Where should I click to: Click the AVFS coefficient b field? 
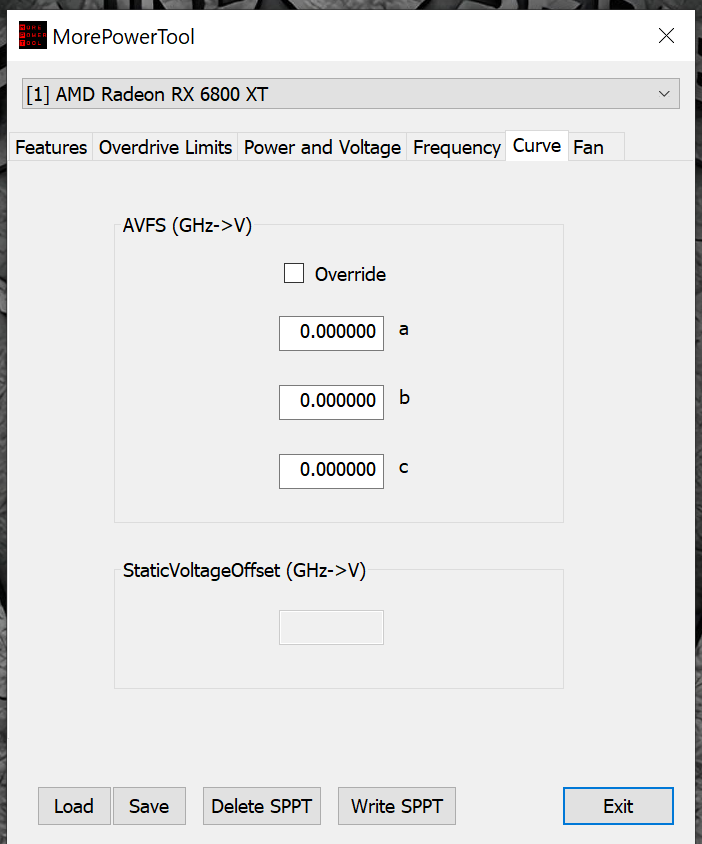tap(331, 402)
